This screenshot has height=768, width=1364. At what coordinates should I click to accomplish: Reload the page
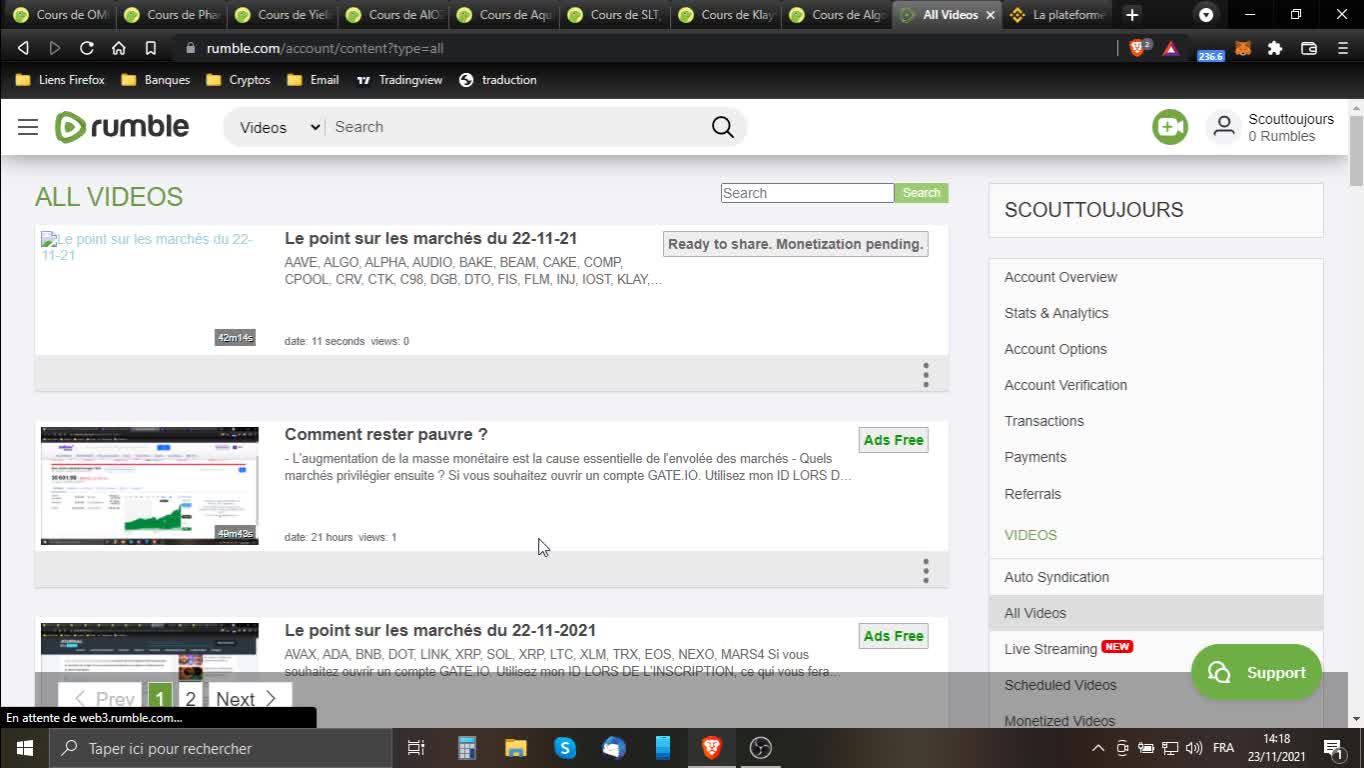(87, 48)
